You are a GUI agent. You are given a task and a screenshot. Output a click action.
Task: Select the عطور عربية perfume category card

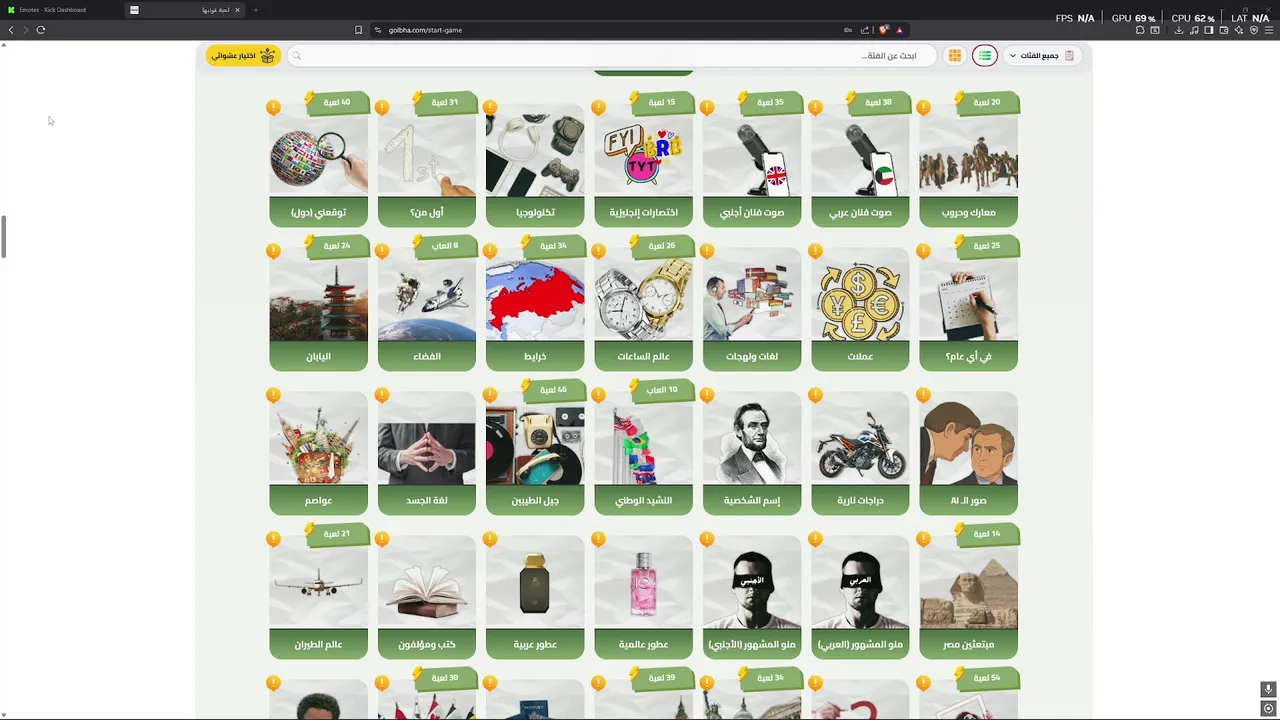[x=535, y=596]
